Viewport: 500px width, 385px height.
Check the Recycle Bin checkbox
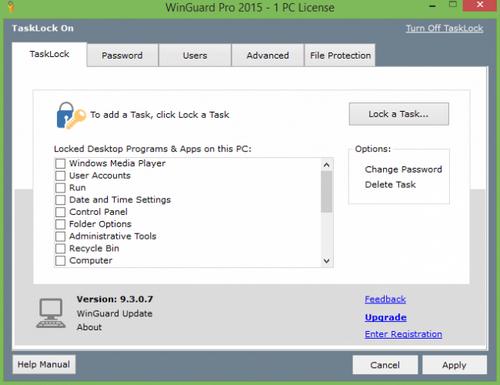(x=60, y=248)
